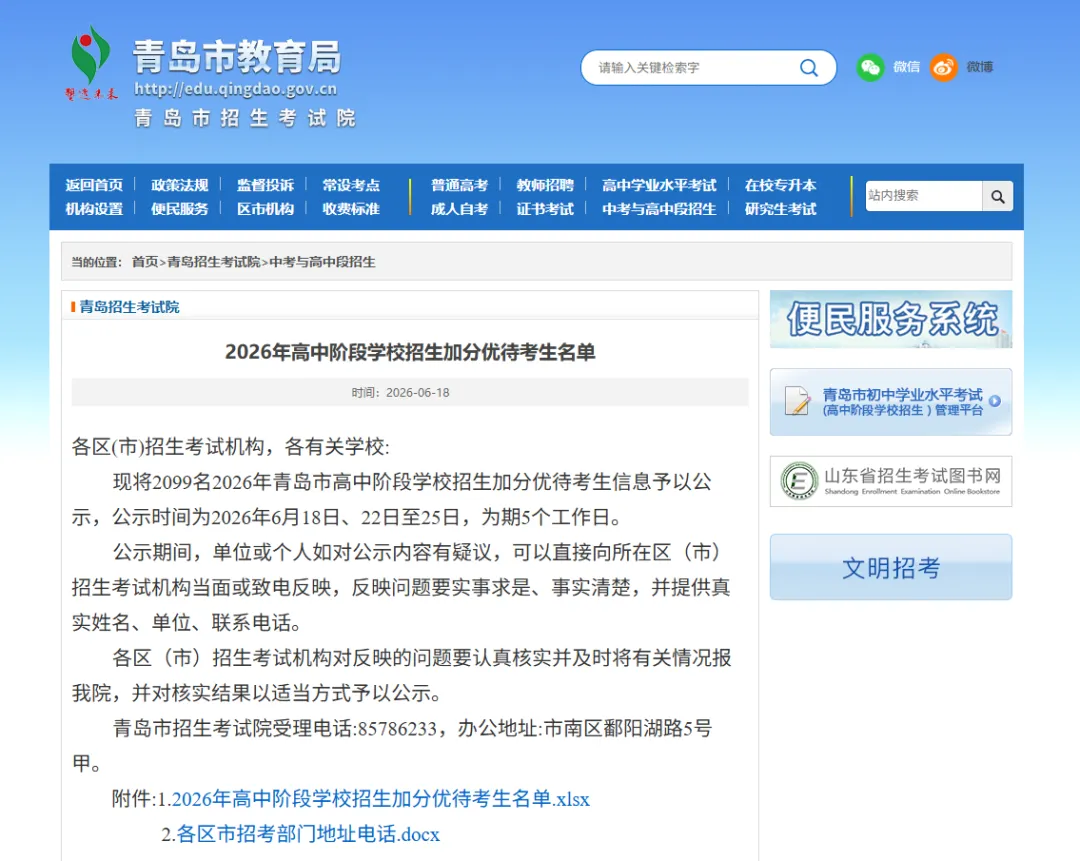Click the salutation line 各区(市)招生考试机构，各有关学校

point(231,447)
